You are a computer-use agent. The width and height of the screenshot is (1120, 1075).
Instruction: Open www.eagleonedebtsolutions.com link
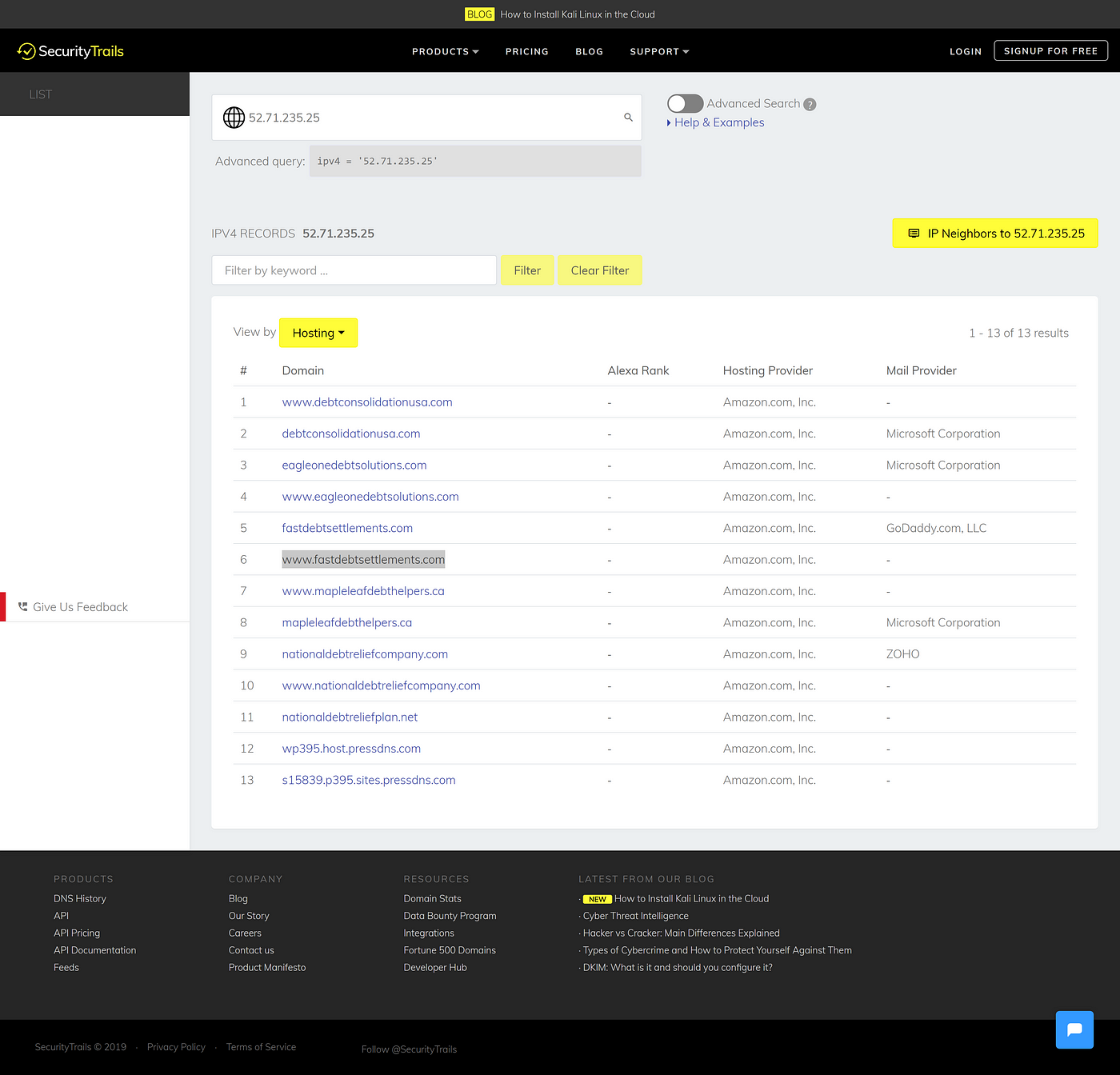point(370,497)
